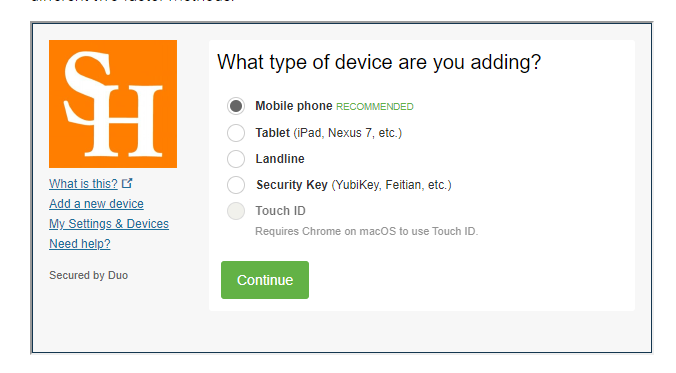Screen dimensions: 676x373
Task: Select the Mobile phone radio button
Action: (x=236, y=106)
